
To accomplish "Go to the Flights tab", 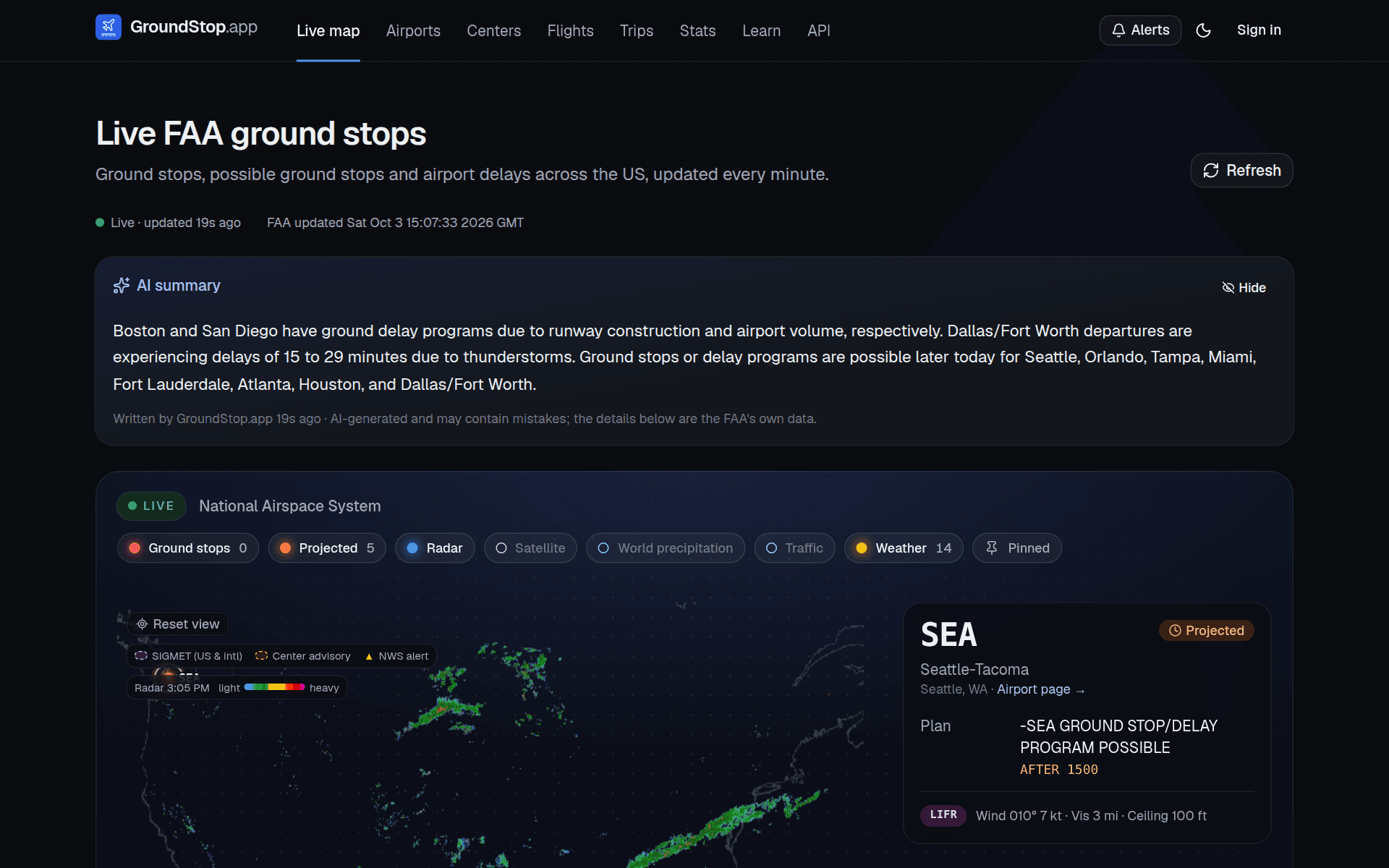I will 570,31.
